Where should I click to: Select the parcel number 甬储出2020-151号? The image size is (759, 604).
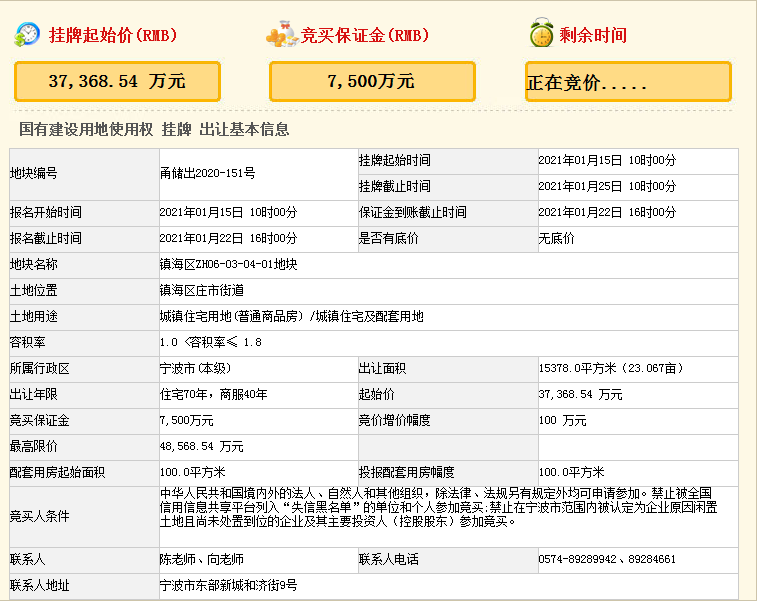pos(207,173)
